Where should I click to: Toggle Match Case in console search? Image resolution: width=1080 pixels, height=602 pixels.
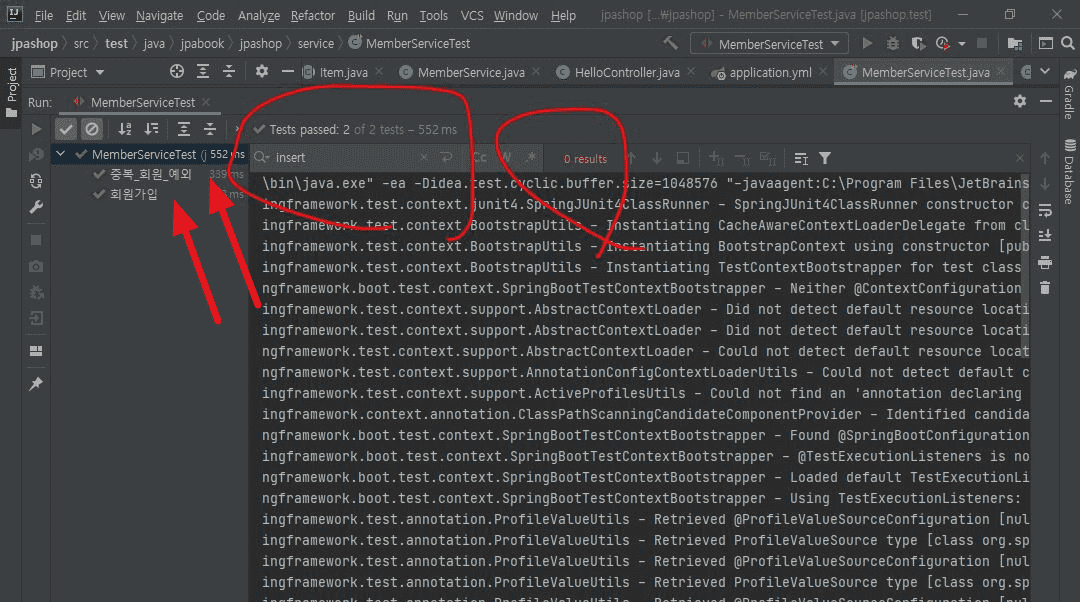(x=480, y=158)
